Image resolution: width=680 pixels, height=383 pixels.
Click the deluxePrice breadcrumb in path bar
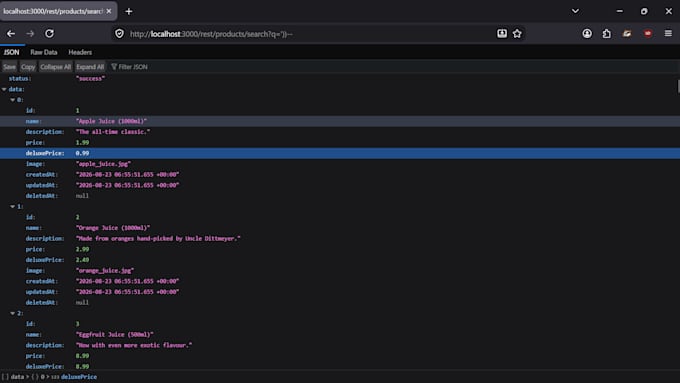79,377
